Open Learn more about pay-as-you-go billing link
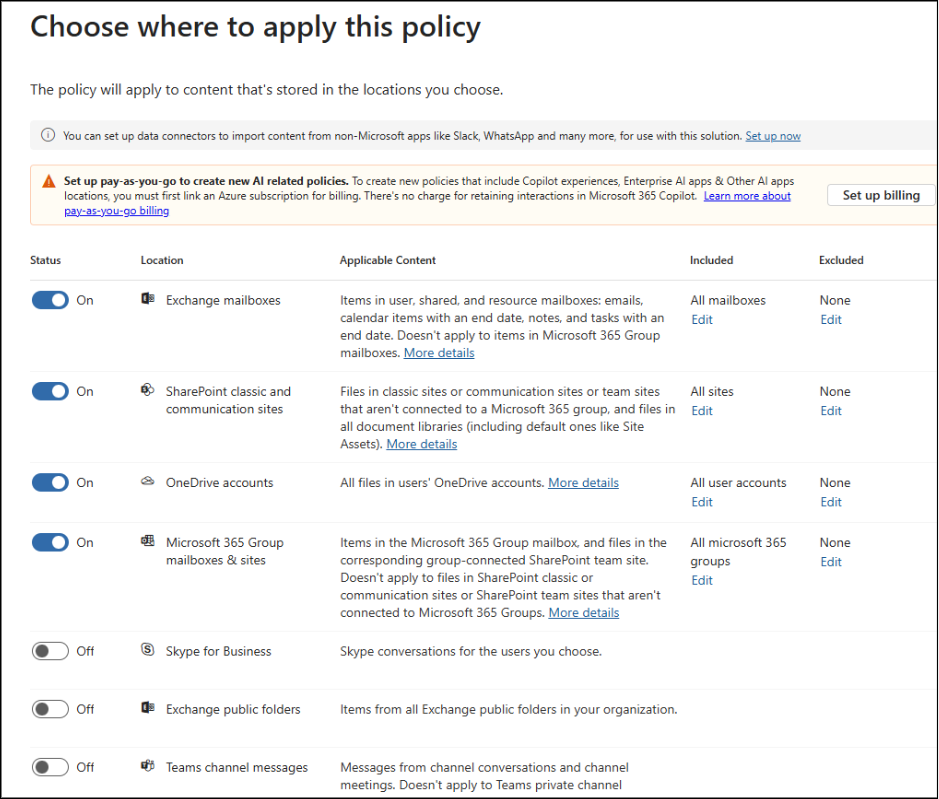939x799 pixels. click(747, 196)
